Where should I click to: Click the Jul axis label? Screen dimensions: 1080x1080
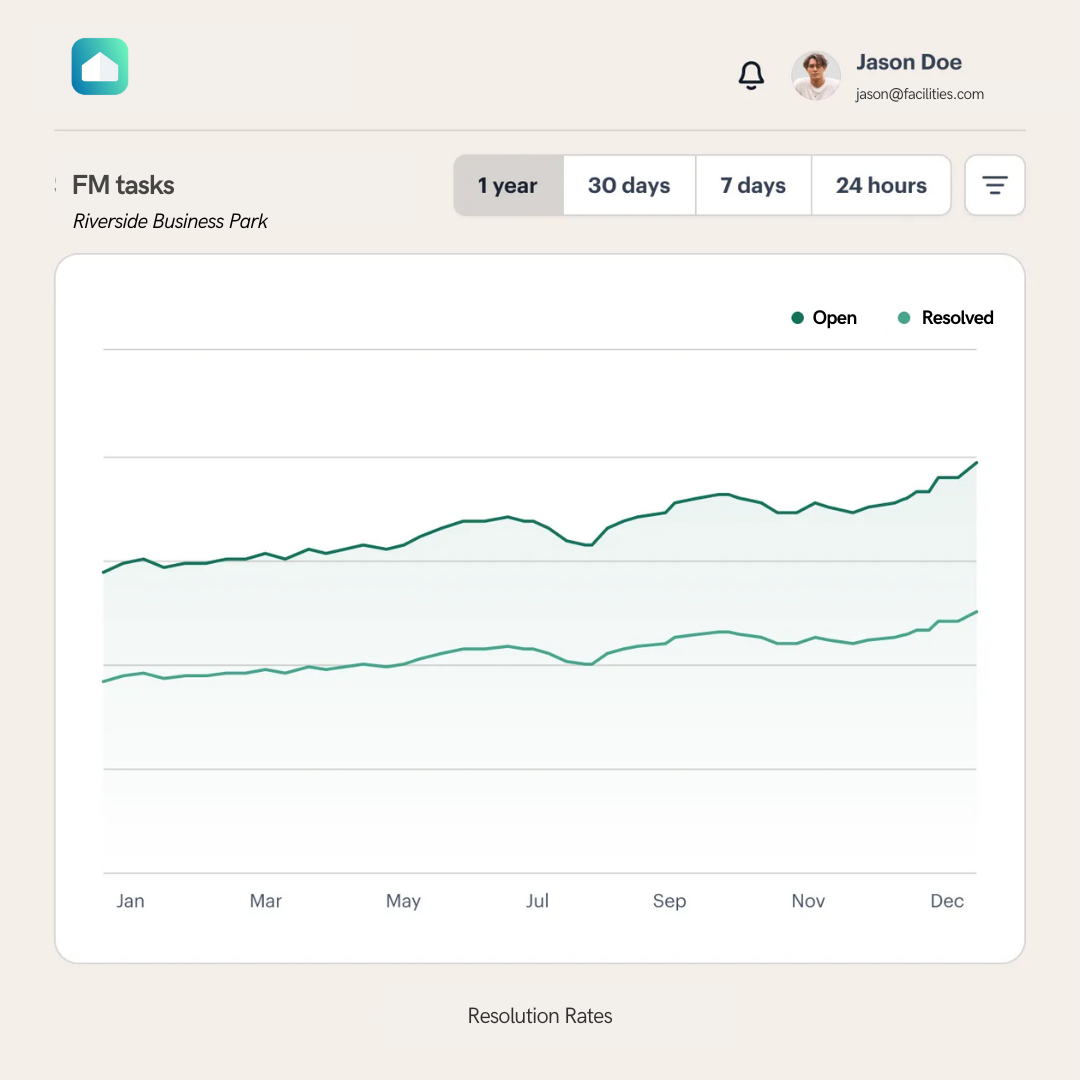[x=537, y=901]
